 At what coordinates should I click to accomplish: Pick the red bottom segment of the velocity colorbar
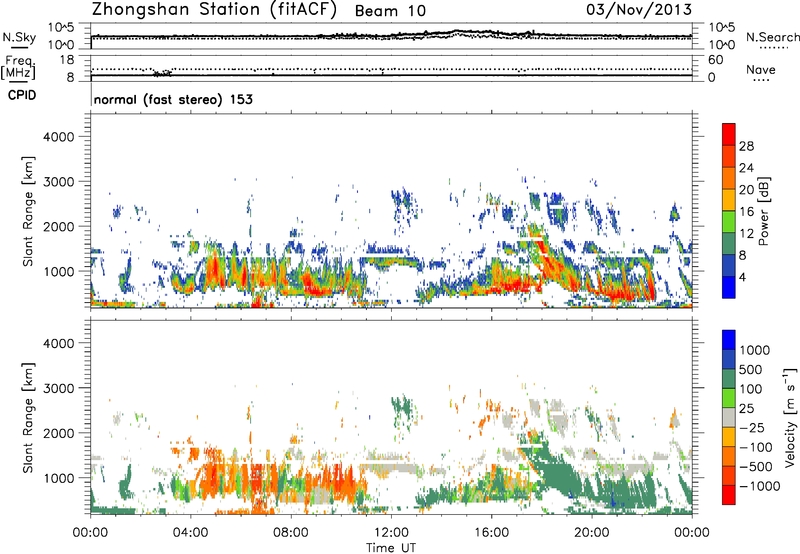729,495
